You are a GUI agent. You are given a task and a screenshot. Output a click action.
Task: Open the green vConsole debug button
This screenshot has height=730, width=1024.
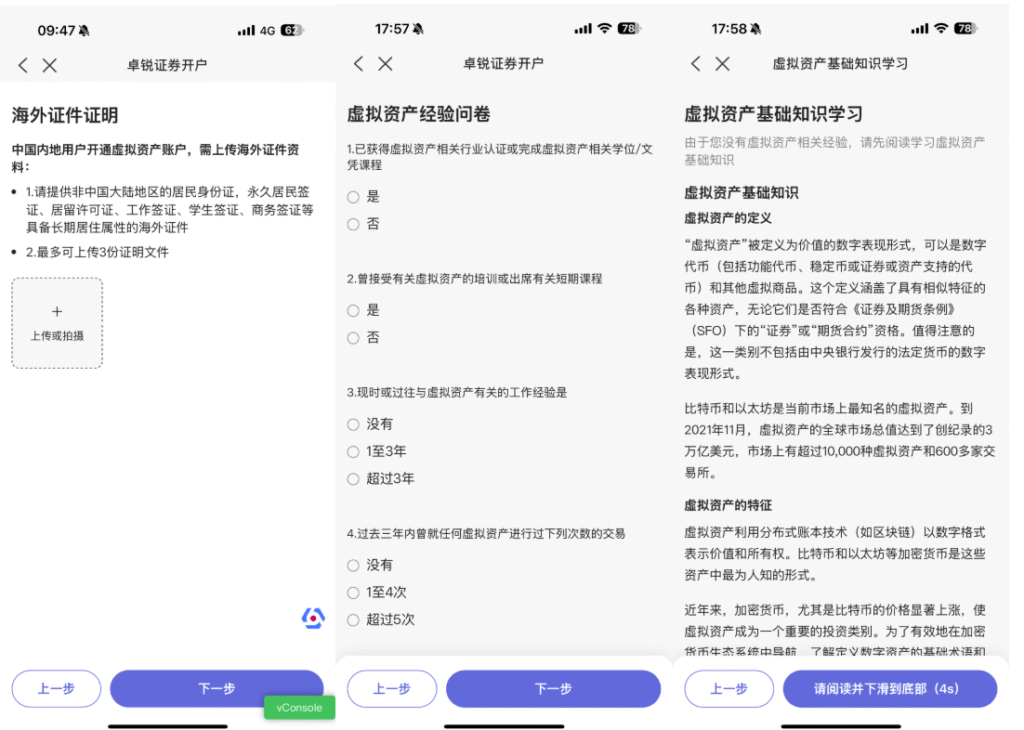[x=299, y=707]
